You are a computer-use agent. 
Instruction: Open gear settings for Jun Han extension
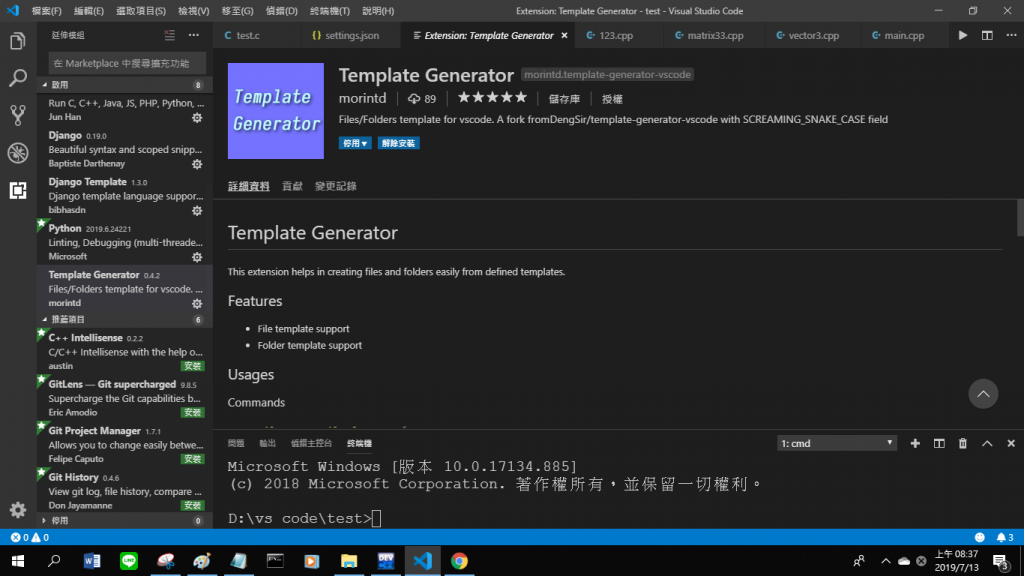(197, 118)
